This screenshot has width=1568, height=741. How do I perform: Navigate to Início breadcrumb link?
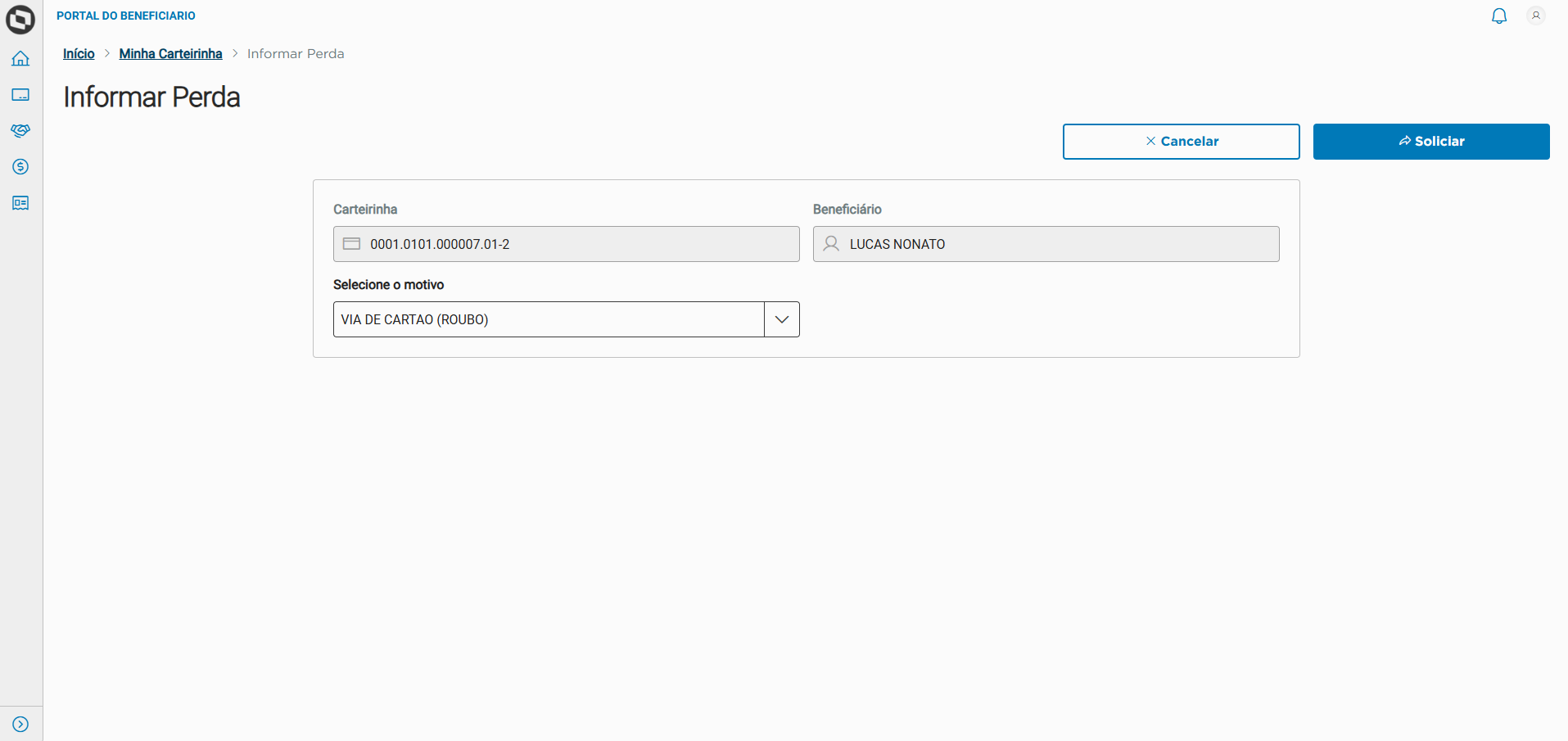click(x=79, y=54)
